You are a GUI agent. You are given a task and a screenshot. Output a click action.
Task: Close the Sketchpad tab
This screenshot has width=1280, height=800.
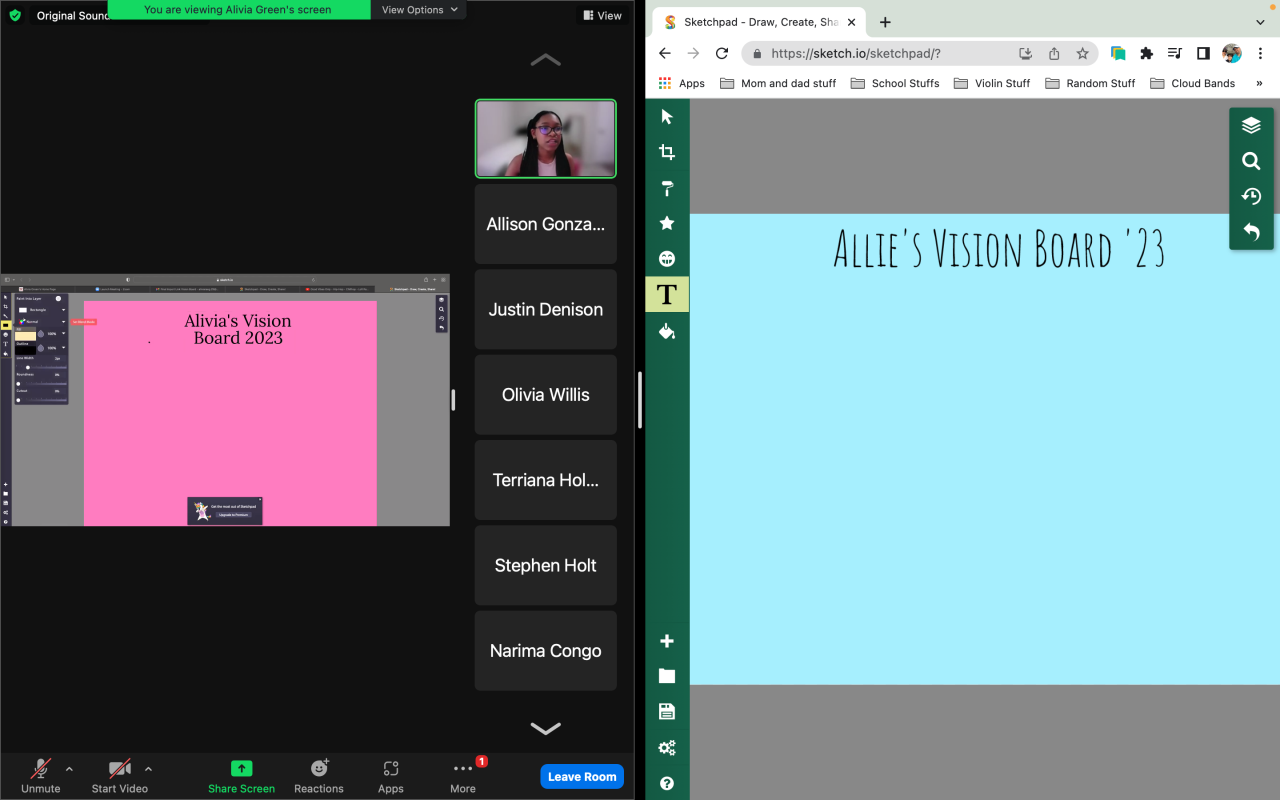point(852,22)
